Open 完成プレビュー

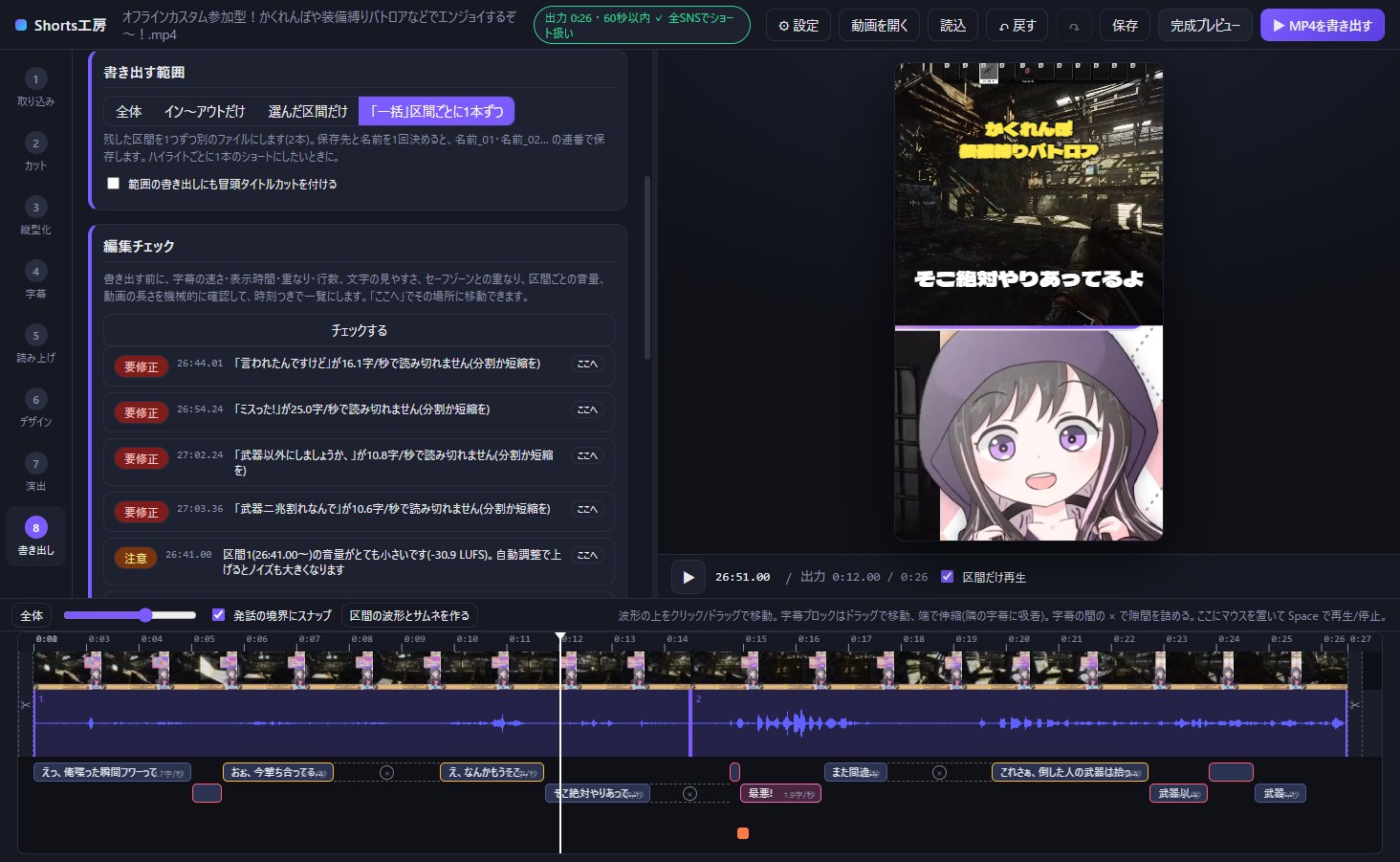point(1205,26)
